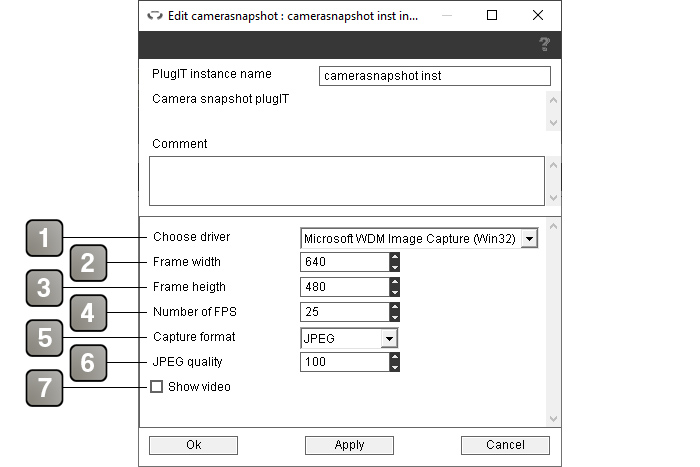Screen dimensions: 700x467
Task: Increase Frame width with up arrow
Action: tap(395, 257)
